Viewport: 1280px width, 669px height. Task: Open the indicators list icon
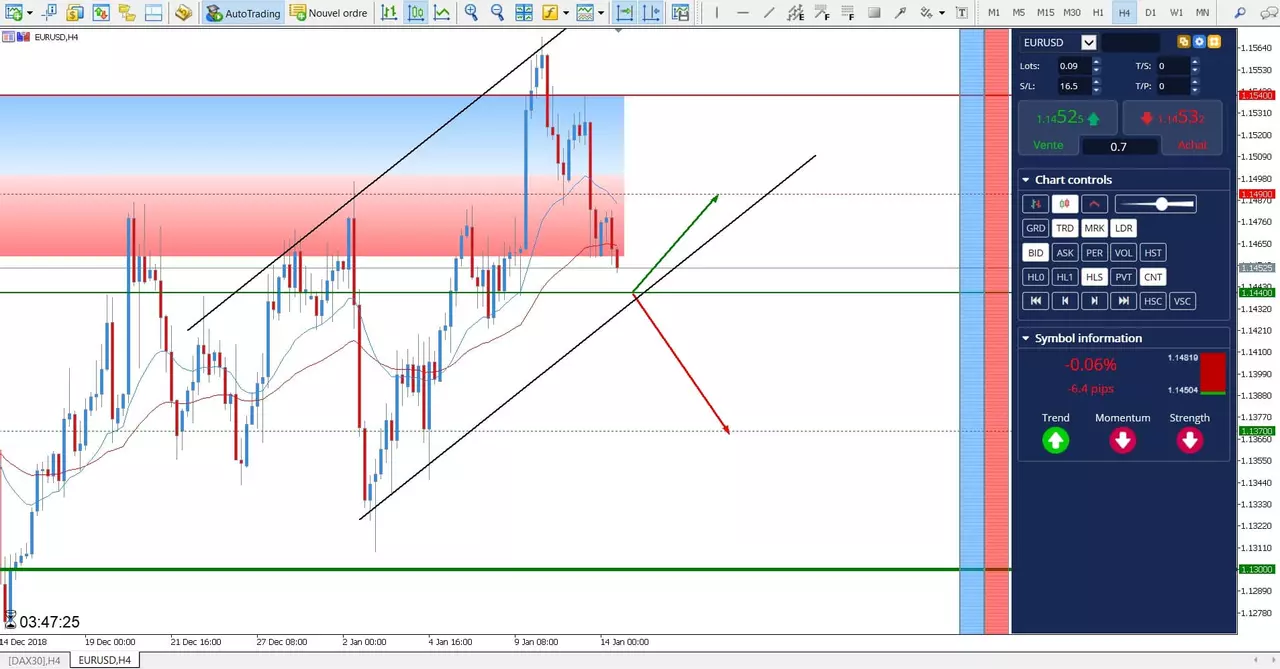pyautogui.click(x=550, y=13)
